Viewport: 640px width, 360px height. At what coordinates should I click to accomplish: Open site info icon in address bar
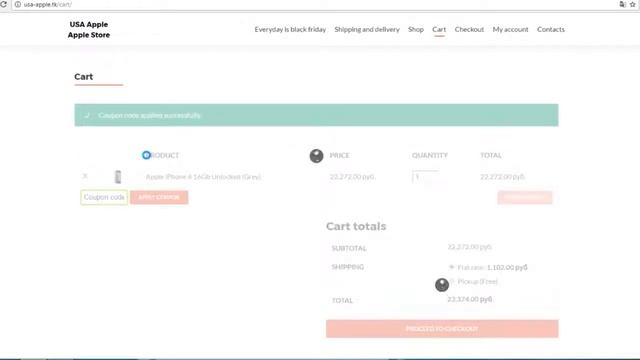[x=18, y=4]
